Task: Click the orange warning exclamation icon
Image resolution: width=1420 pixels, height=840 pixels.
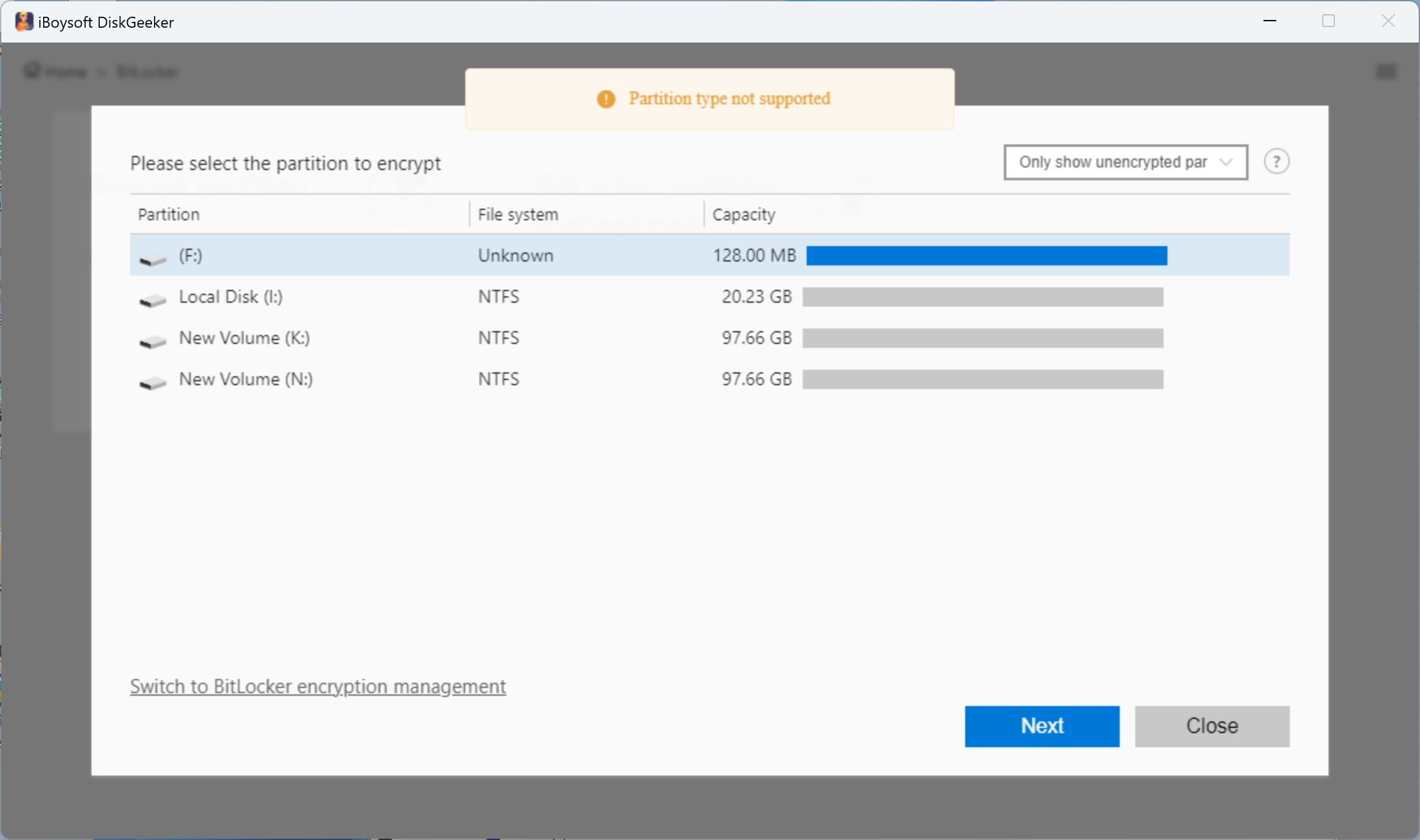Action: click(606, 99)
